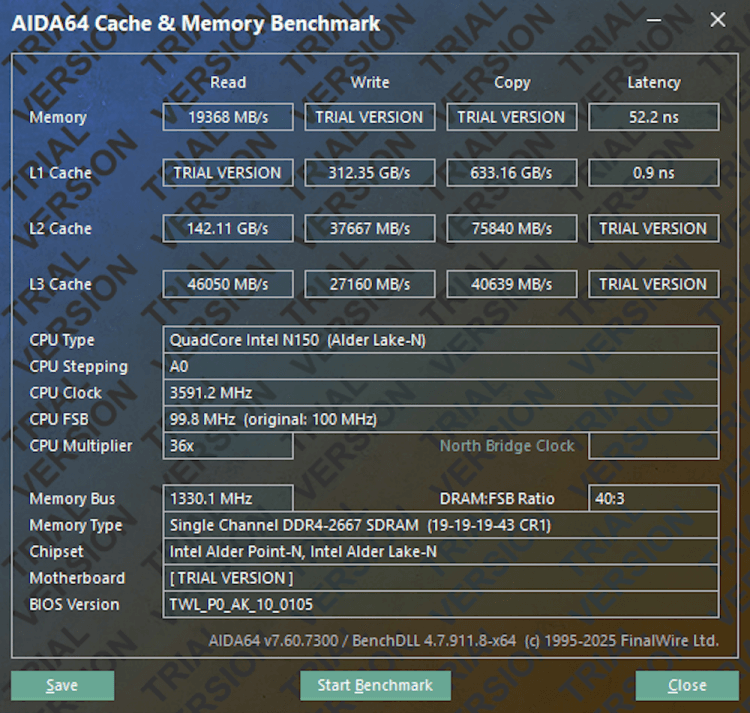Select L1 Cache Copy 633.16 GB/s
Screen dimensions: 750x713
[512, 173]
